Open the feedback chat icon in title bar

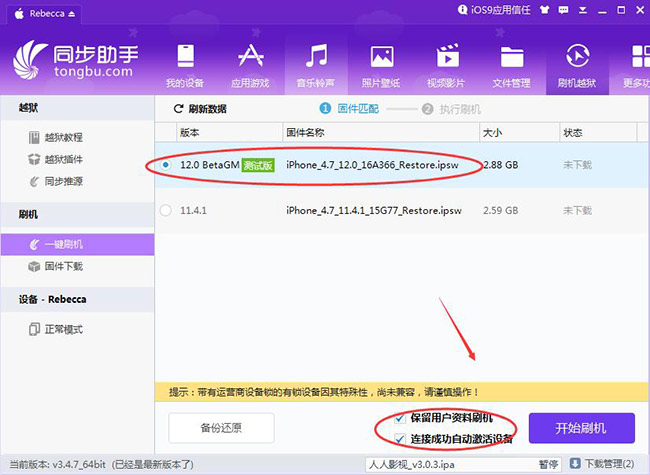click(563, 10)
